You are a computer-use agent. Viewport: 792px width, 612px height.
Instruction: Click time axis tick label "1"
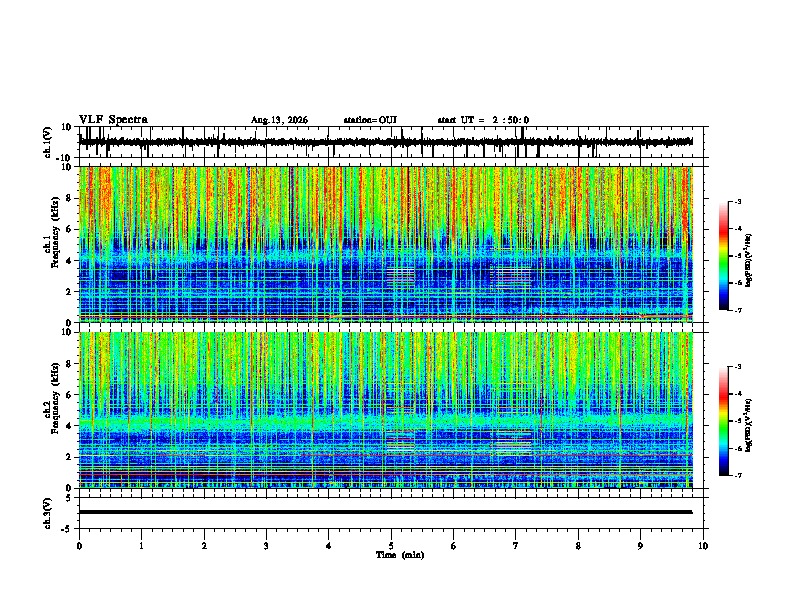click(141, 546)
